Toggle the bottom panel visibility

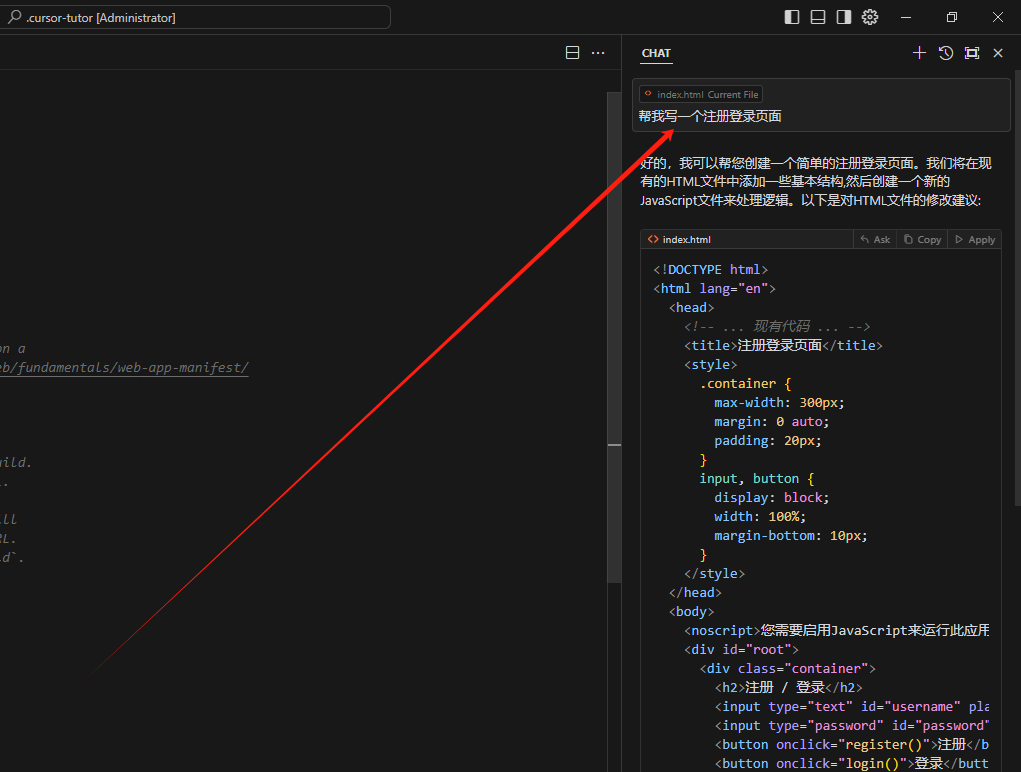[x=819, y=17]
